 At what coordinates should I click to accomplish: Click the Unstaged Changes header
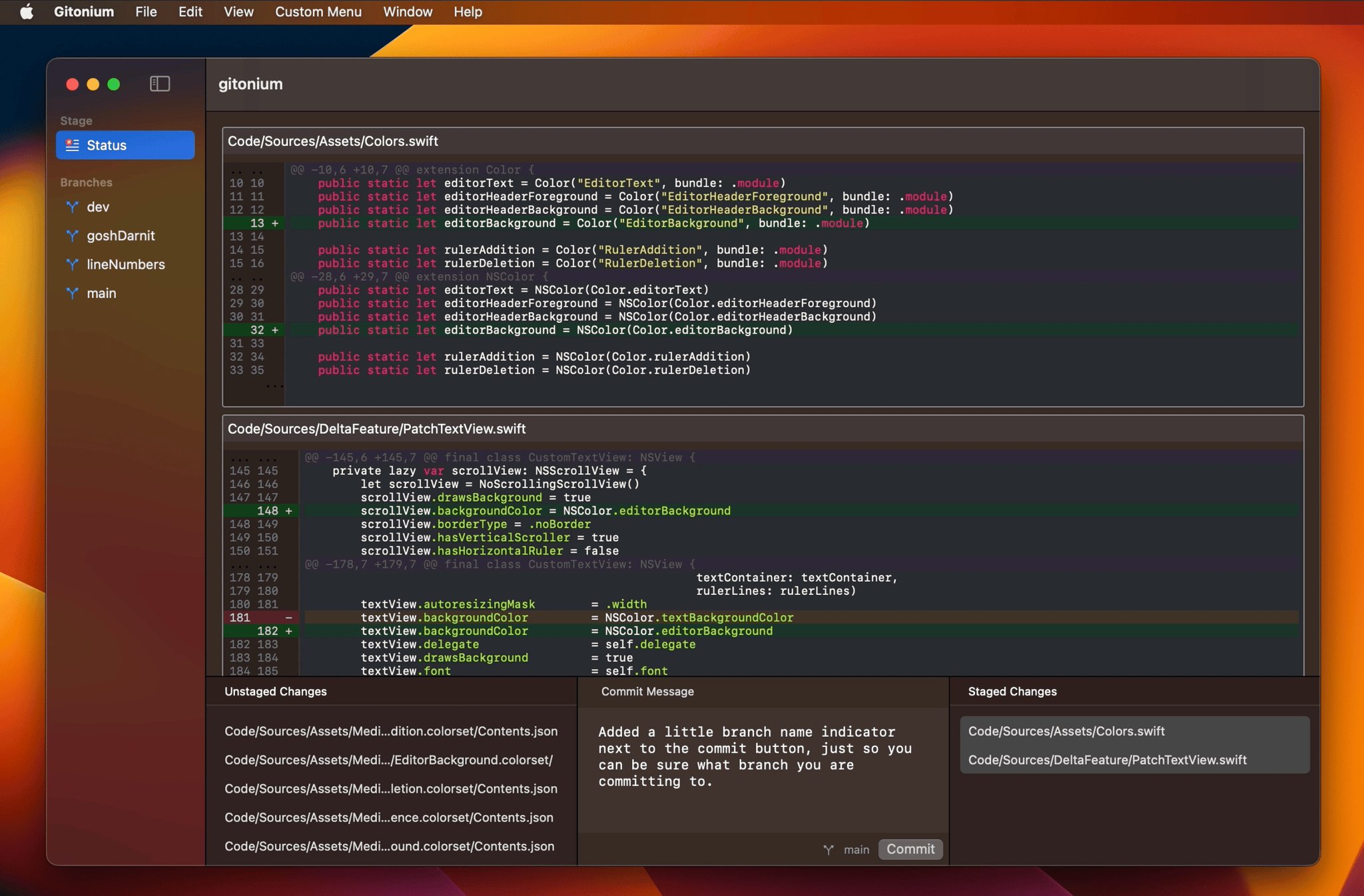coord(276,691)
